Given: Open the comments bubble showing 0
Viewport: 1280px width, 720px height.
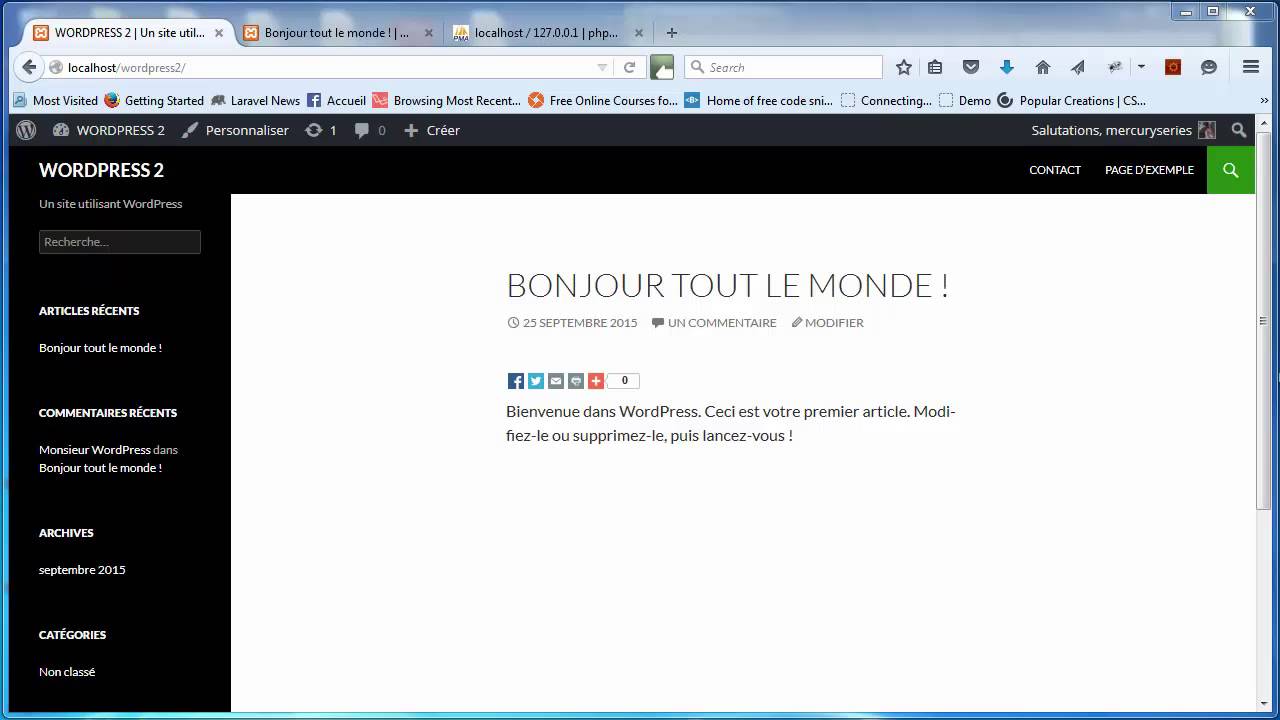Looking at the screenshot, I should 370,130.
